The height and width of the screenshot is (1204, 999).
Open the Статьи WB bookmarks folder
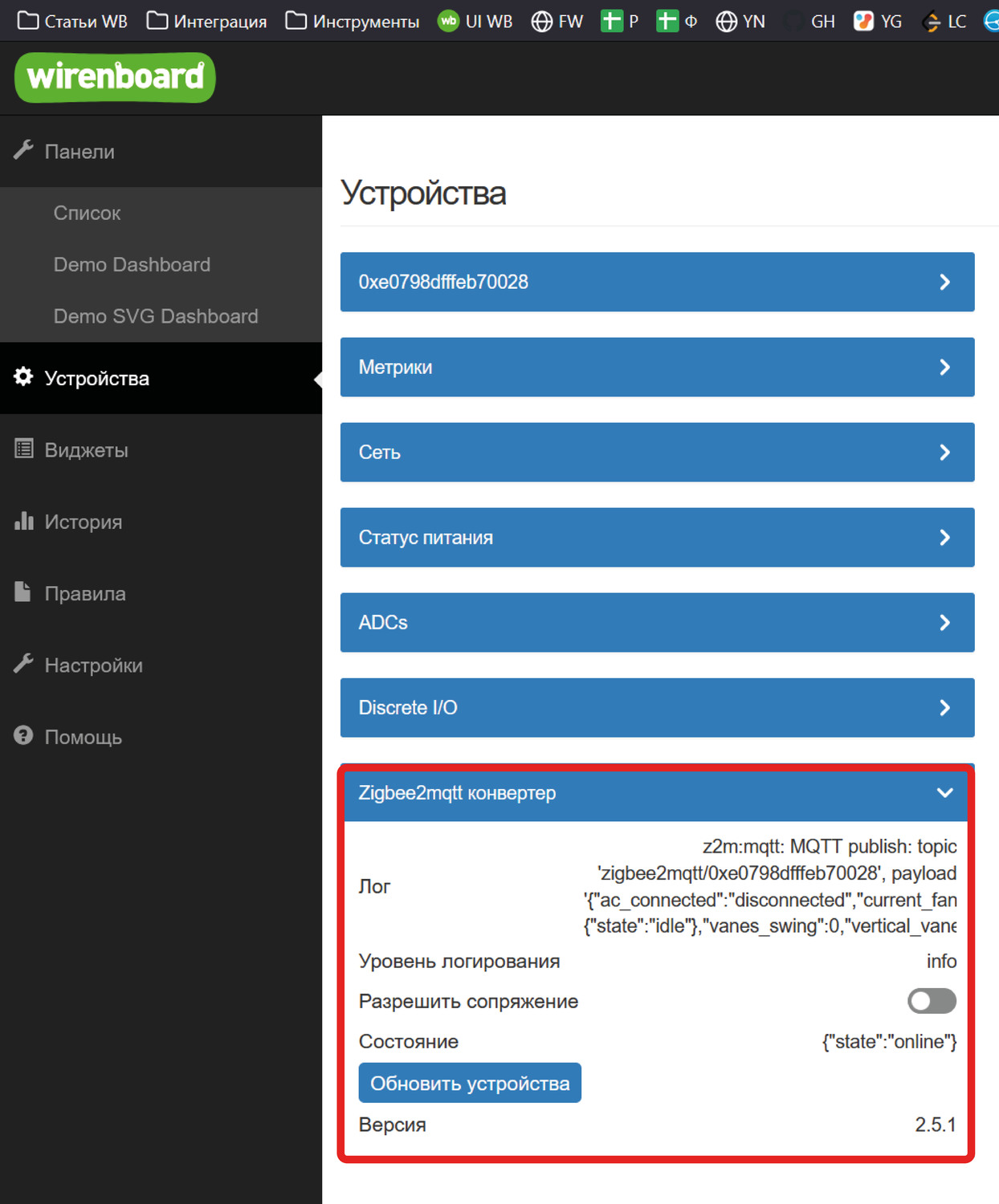point(73,22)
